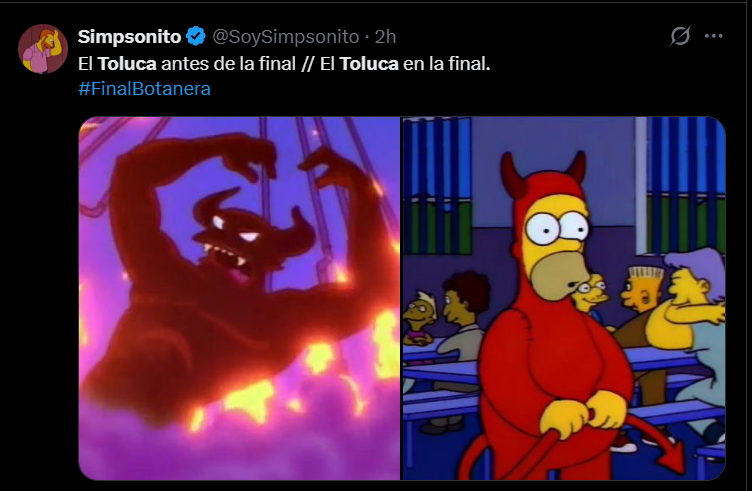The width and height of the screenshot is (752, 491).
Task: Click the 'en la final.' text
Action: pos(446,64)
